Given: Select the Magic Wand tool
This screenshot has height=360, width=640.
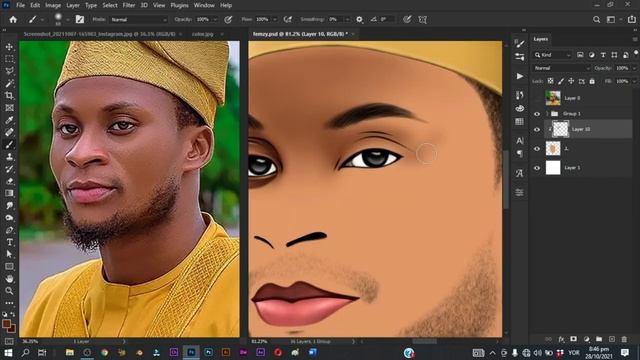Looking at the screenshot, I should point(9,83).
